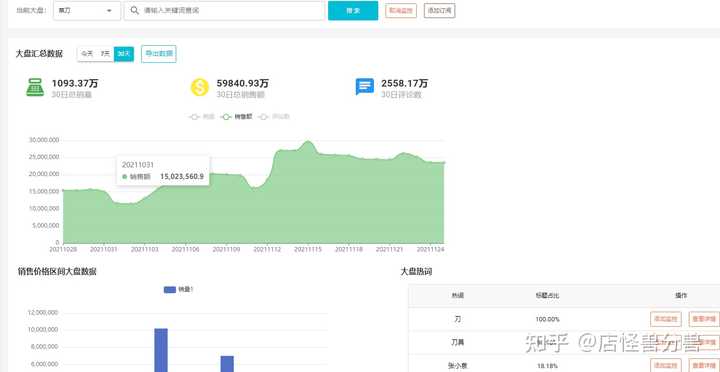Click 添加监控 button in the 张小泉 row

[665, 366]
